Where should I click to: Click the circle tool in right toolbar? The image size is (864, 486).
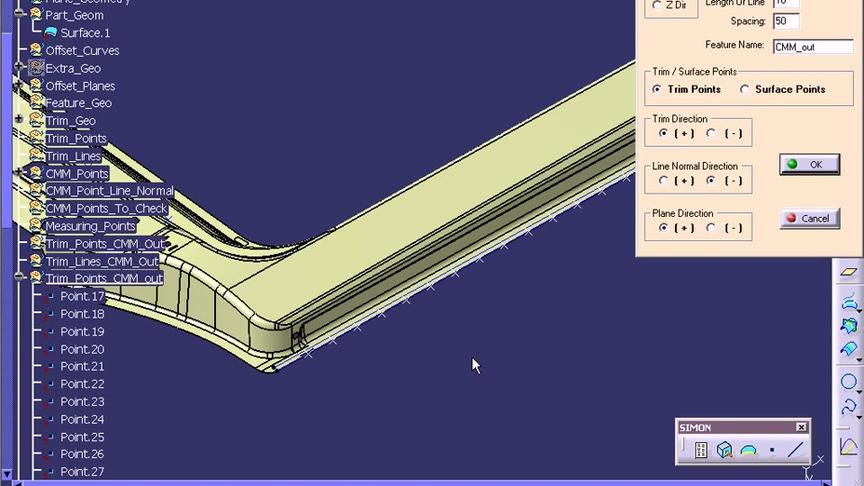849,381
